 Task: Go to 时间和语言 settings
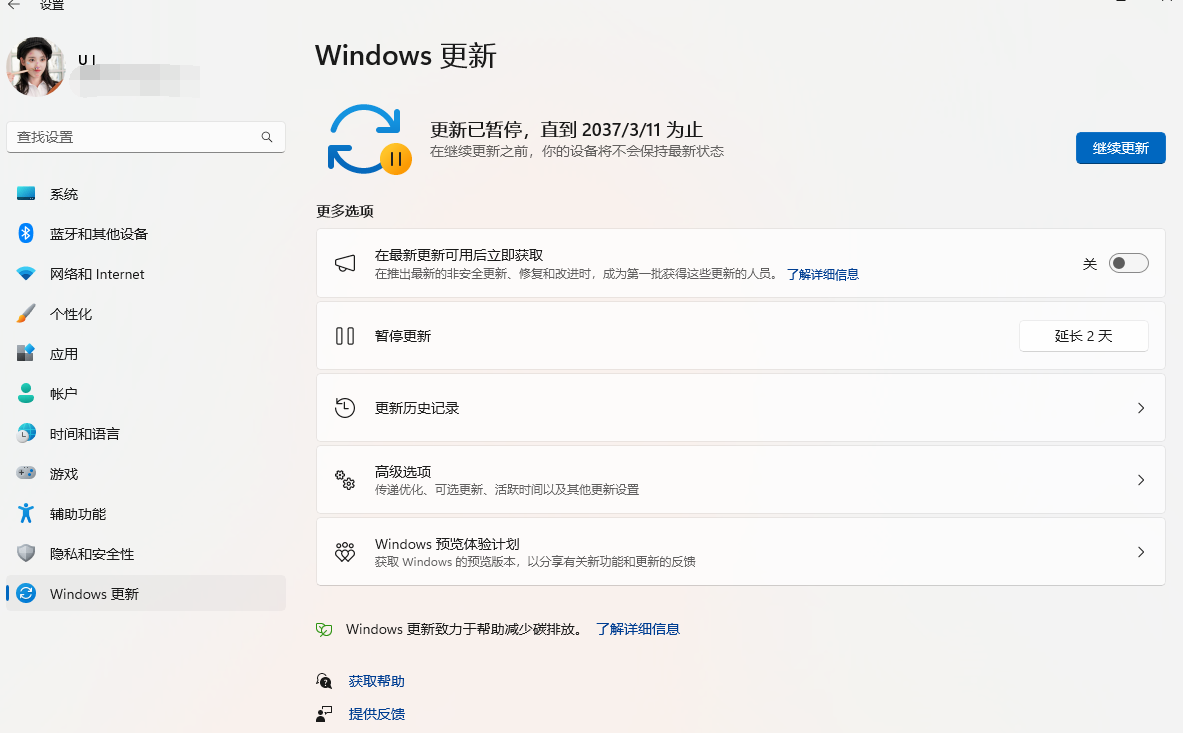(x=146, y=434)
